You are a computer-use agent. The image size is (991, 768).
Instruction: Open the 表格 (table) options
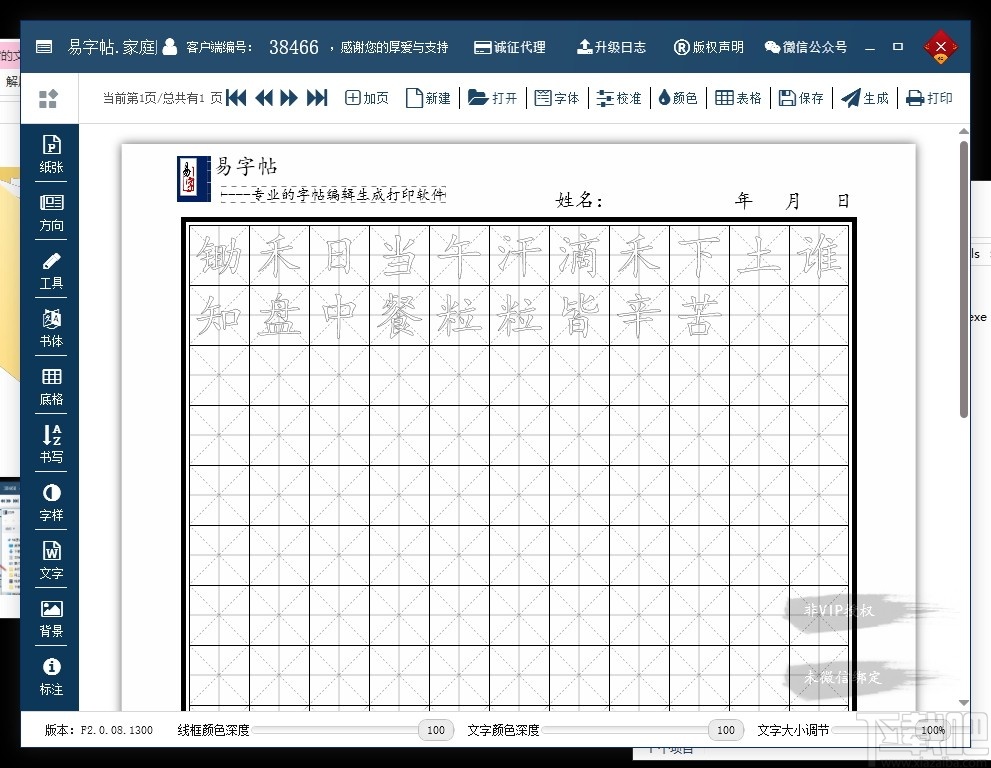tap(739, 97)
